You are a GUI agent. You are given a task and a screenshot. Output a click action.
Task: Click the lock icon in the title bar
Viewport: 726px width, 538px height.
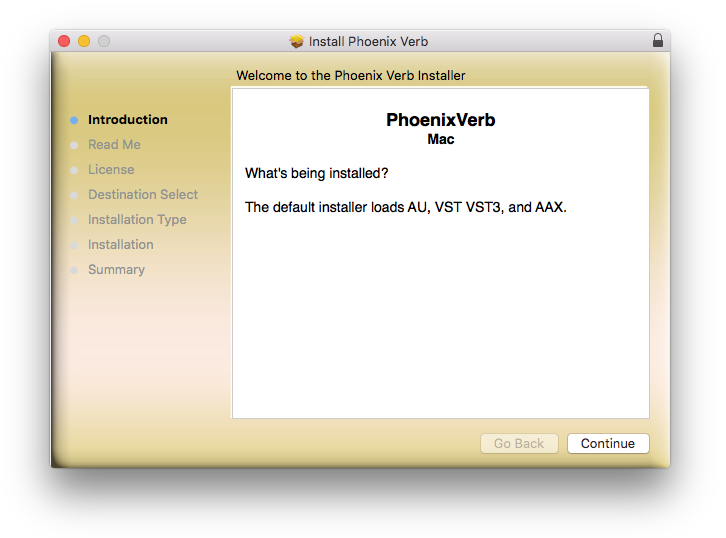[x=657, y=41]
